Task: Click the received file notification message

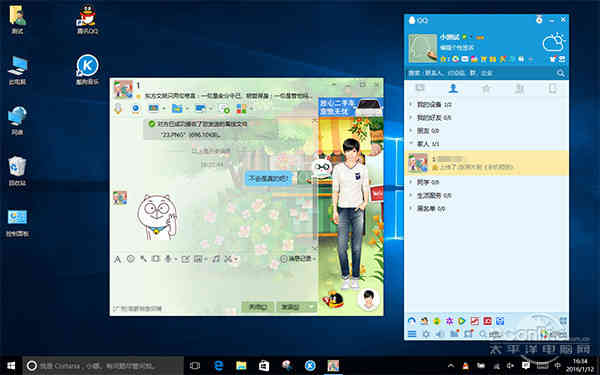Action: point(210,129)
